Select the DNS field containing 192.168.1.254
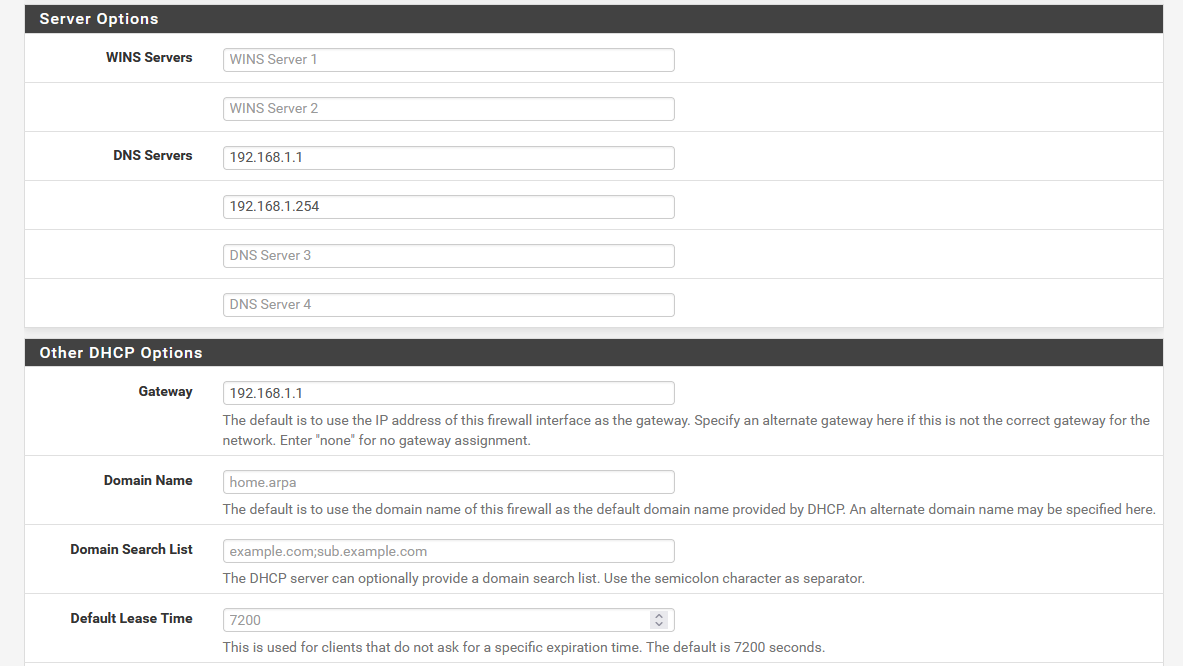The image size is (1183, 666). click(448, 207)
